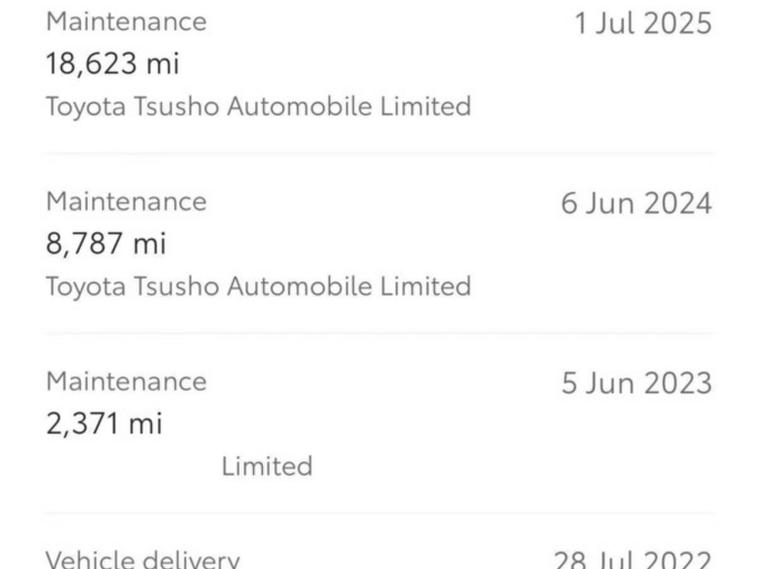The image size is (759, 569).
Task: Tap the 5 Jun 2023 date
Action: [636, 384]
